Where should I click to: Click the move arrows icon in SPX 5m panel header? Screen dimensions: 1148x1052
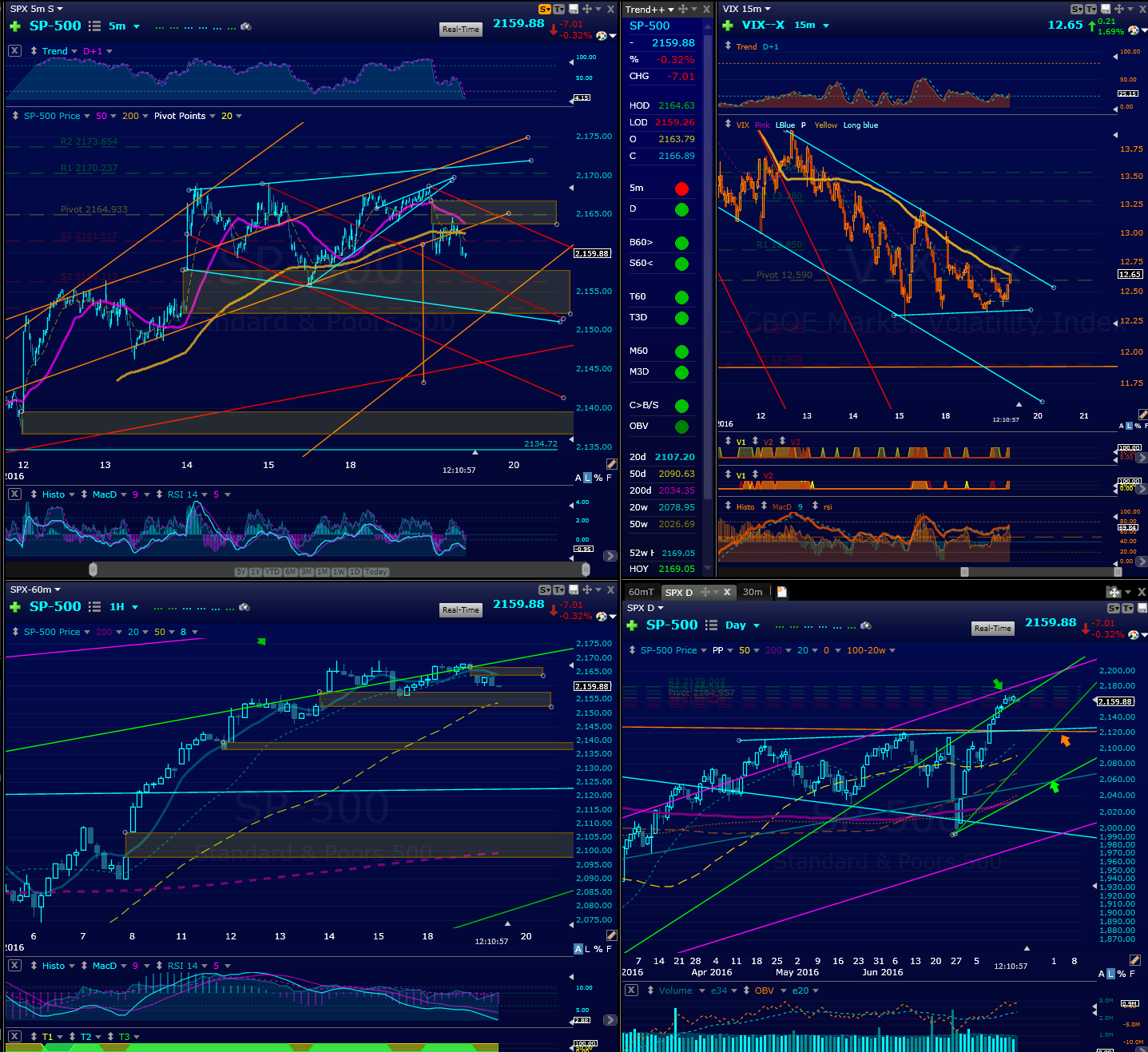coord(586,9)
